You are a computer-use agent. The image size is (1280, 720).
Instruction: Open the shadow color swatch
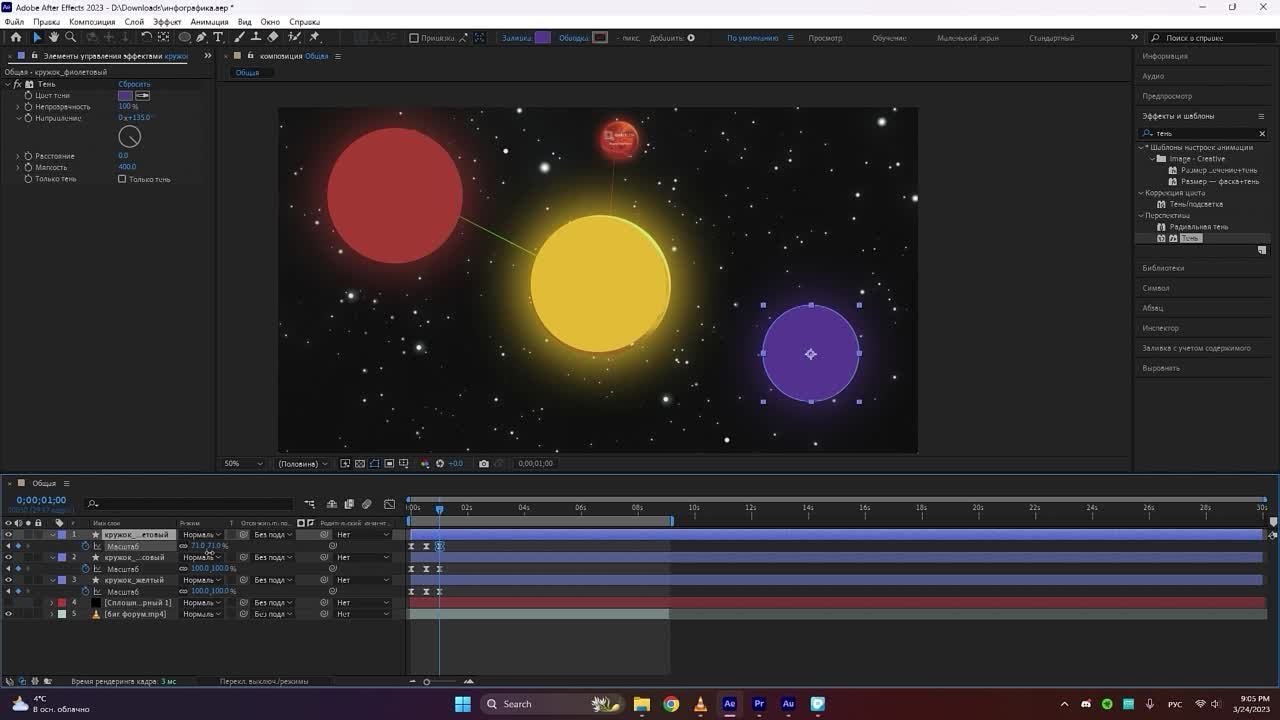click(125, 96)
